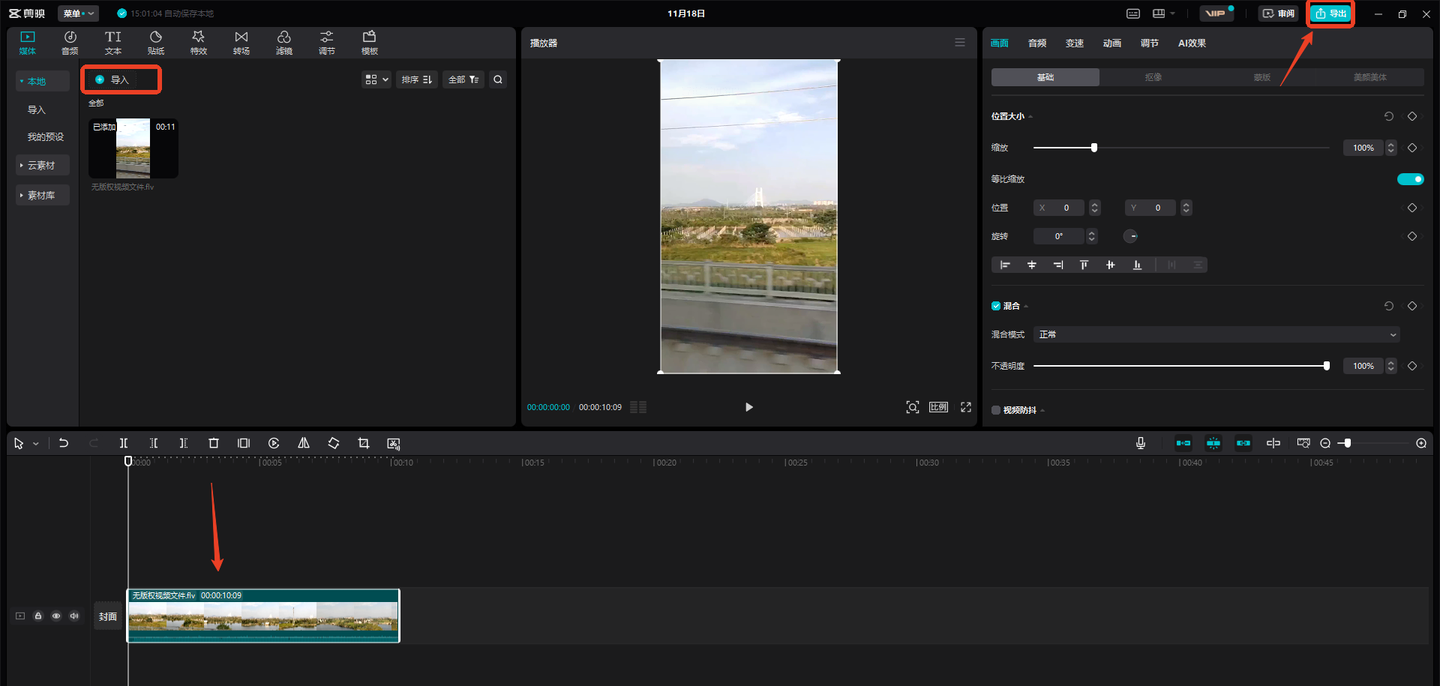Click the split clip tool in timeline toolbar
This screenshot has height=686, width=1440.
pos(124,443)
